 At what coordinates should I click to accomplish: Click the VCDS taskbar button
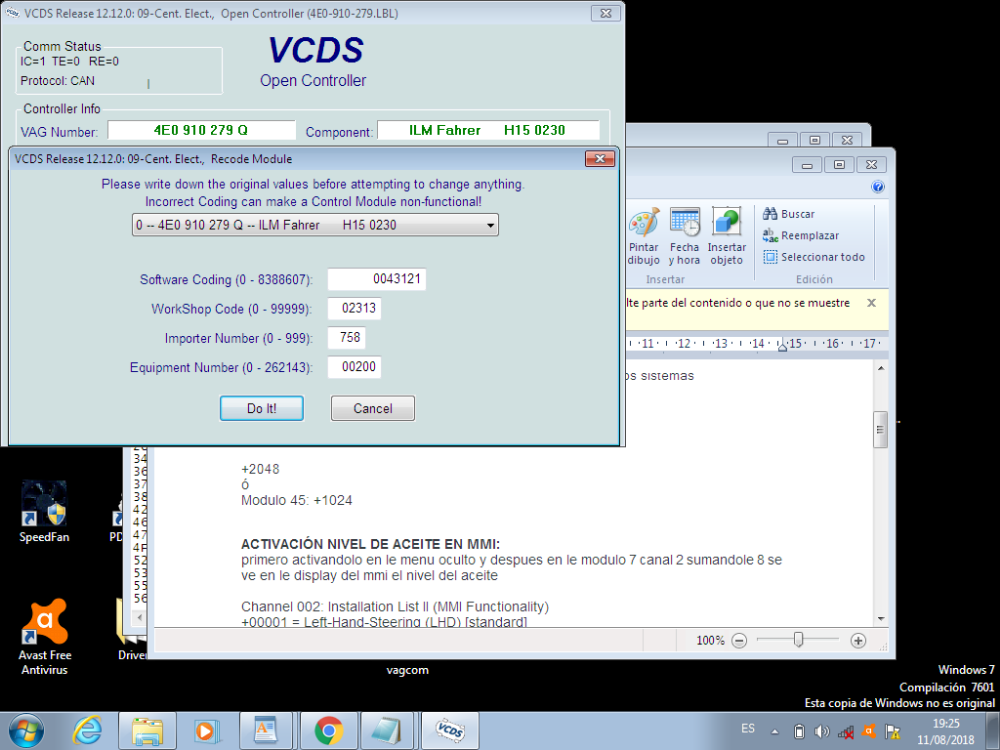[450, 731]
